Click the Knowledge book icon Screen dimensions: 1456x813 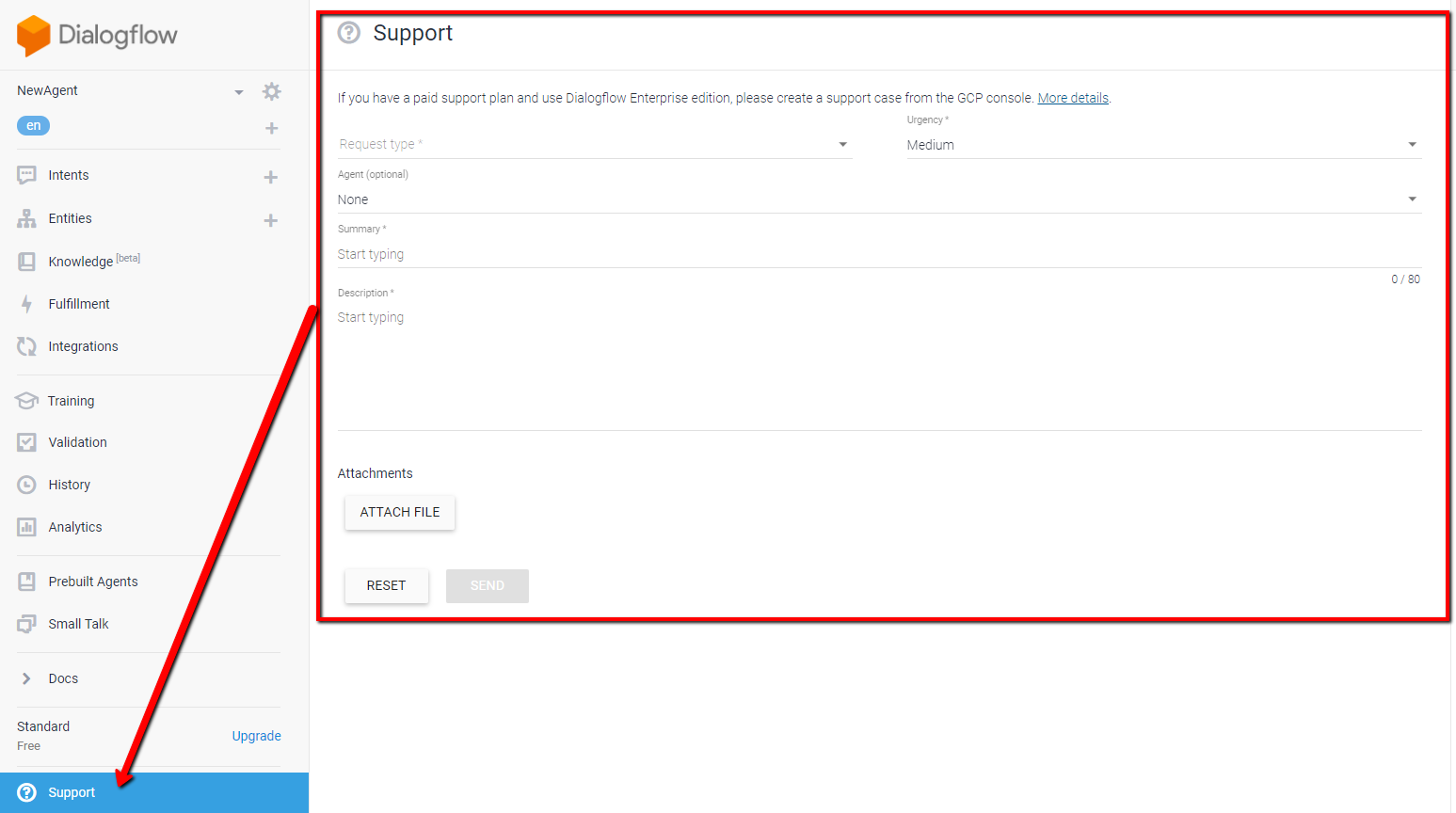click(x=27, y=262)
